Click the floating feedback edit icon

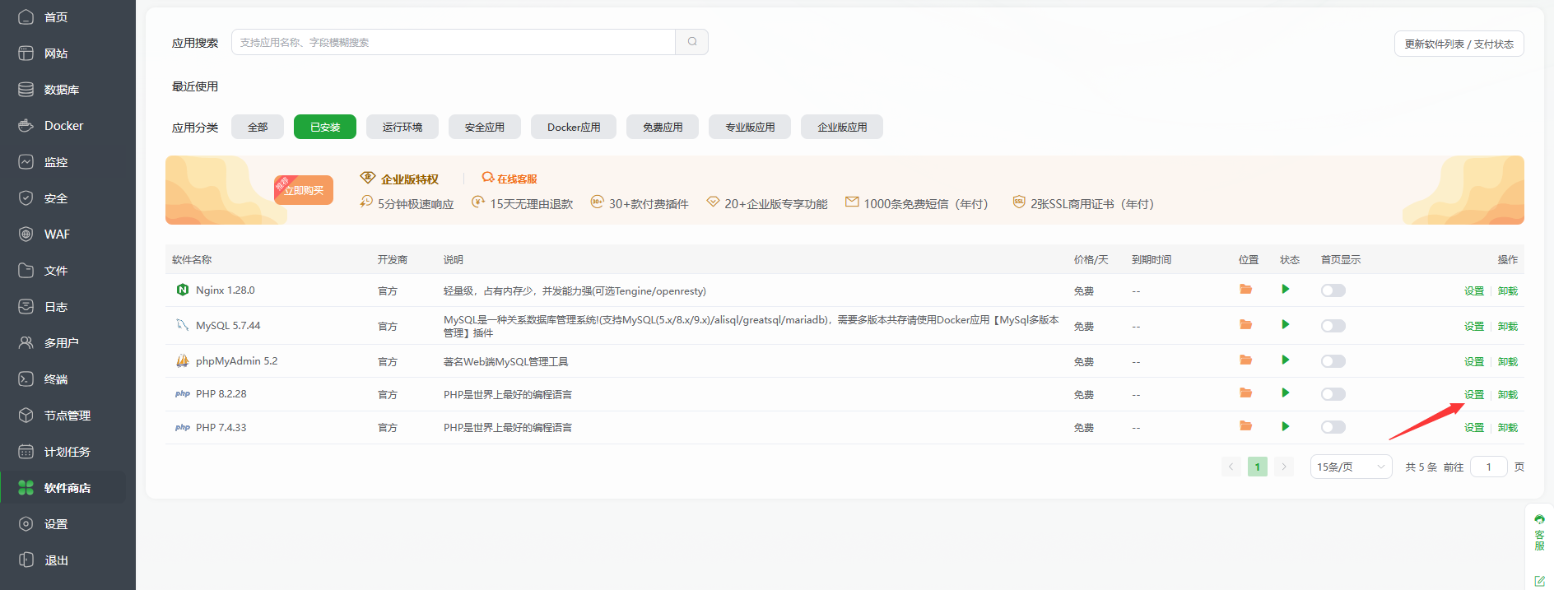click(1539, 581)
